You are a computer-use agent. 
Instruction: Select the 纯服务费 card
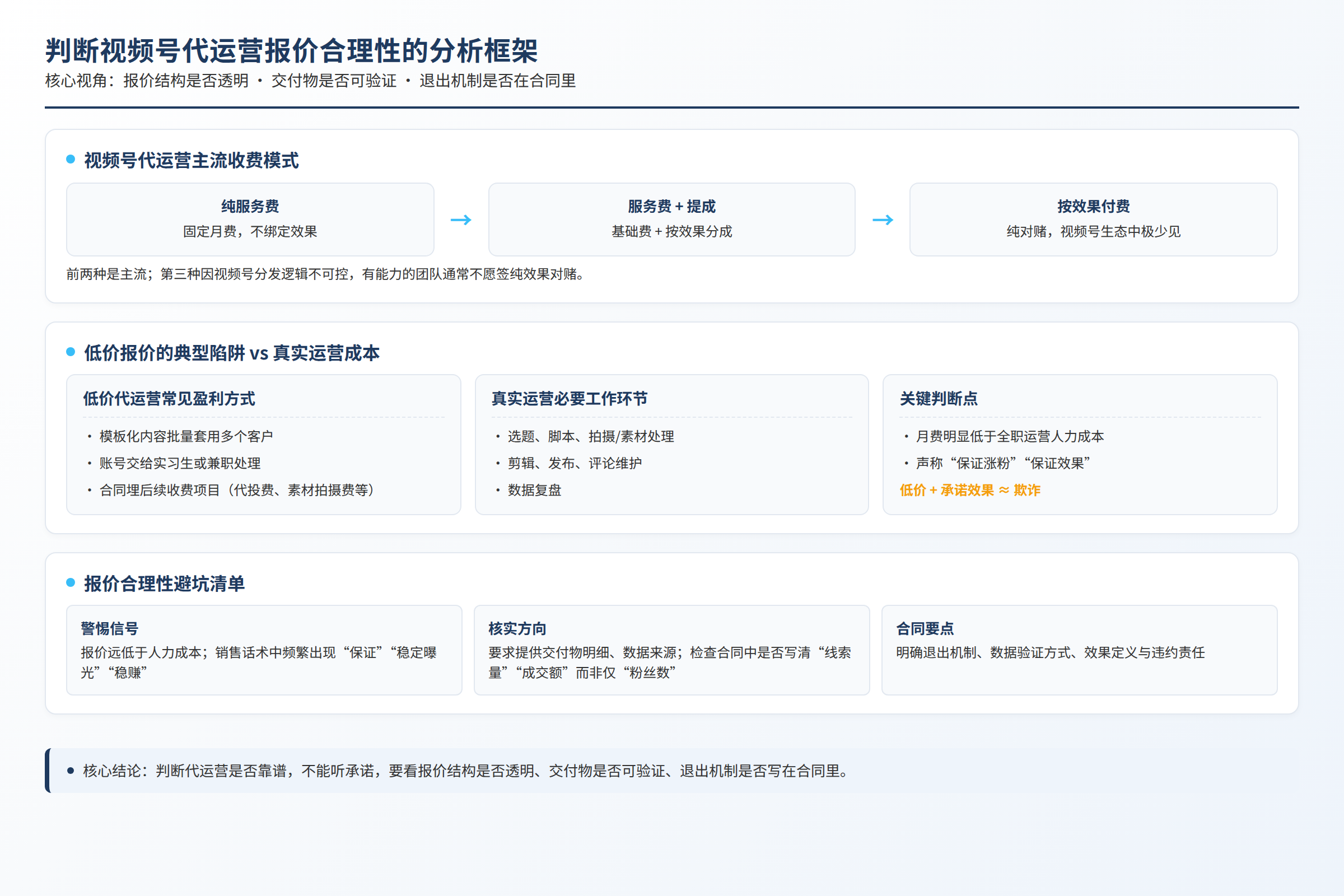click(250, 220)
